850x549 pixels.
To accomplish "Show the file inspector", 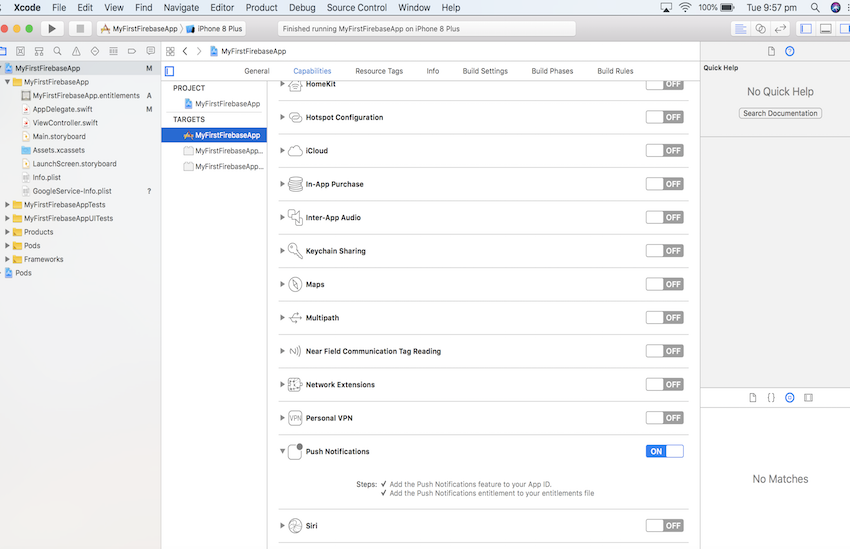I will click(771, 51).
